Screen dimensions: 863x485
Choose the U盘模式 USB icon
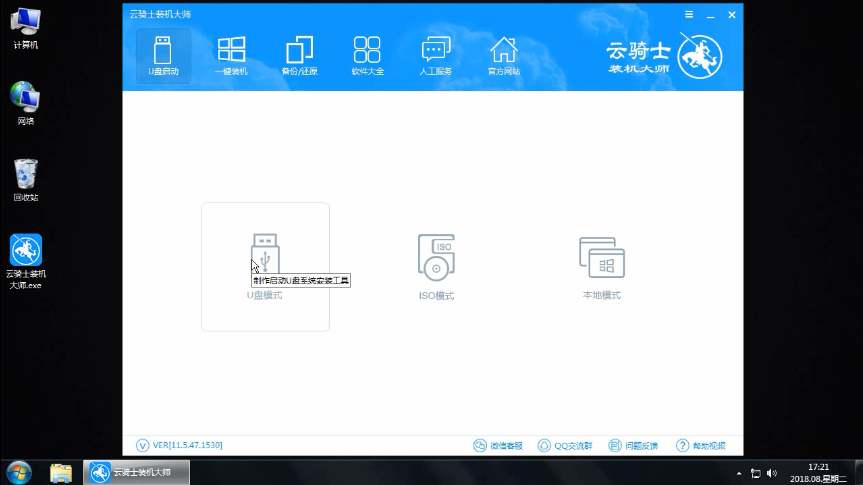point(265,254)
